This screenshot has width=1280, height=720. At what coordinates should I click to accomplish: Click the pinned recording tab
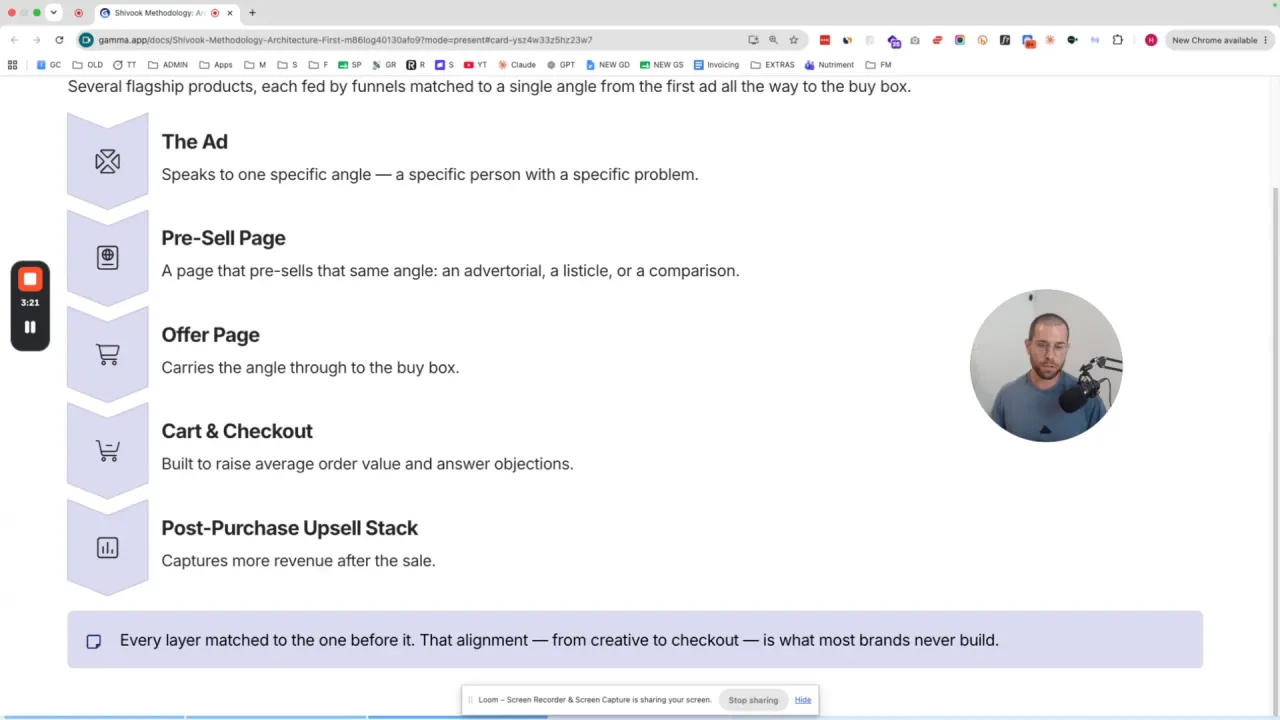pyautogui.click(x=79, y=13)
